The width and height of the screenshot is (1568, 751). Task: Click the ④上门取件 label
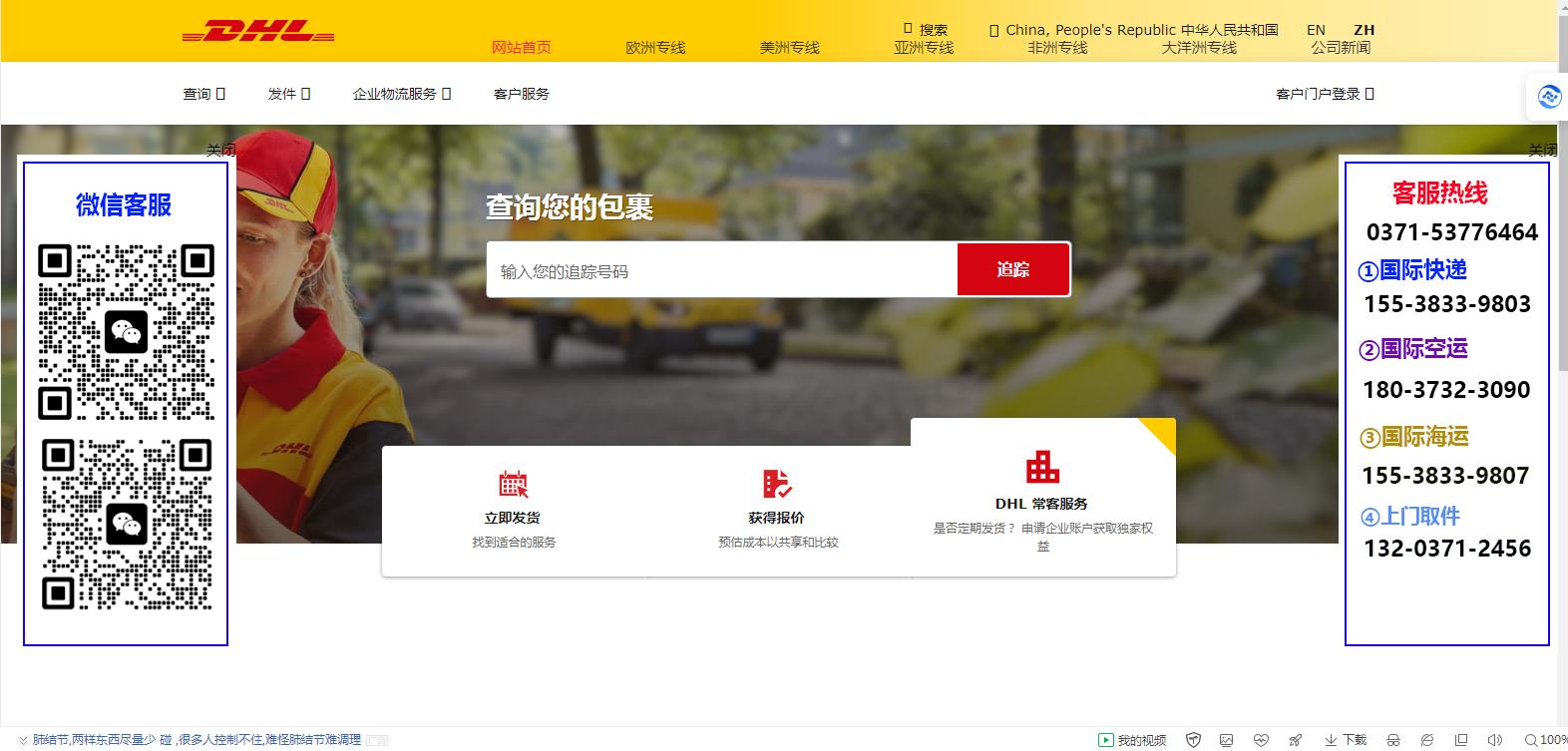[x=1410, y=517]
